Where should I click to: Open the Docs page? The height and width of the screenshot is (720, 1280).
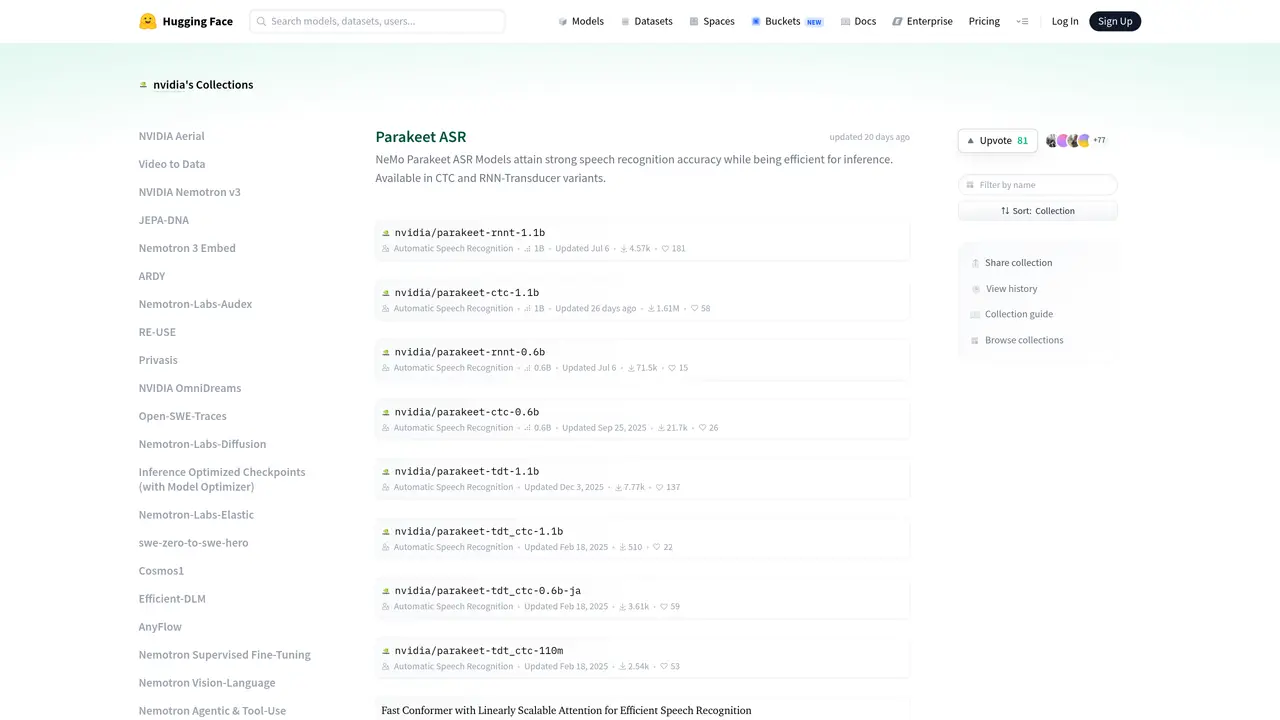[858, 21]
